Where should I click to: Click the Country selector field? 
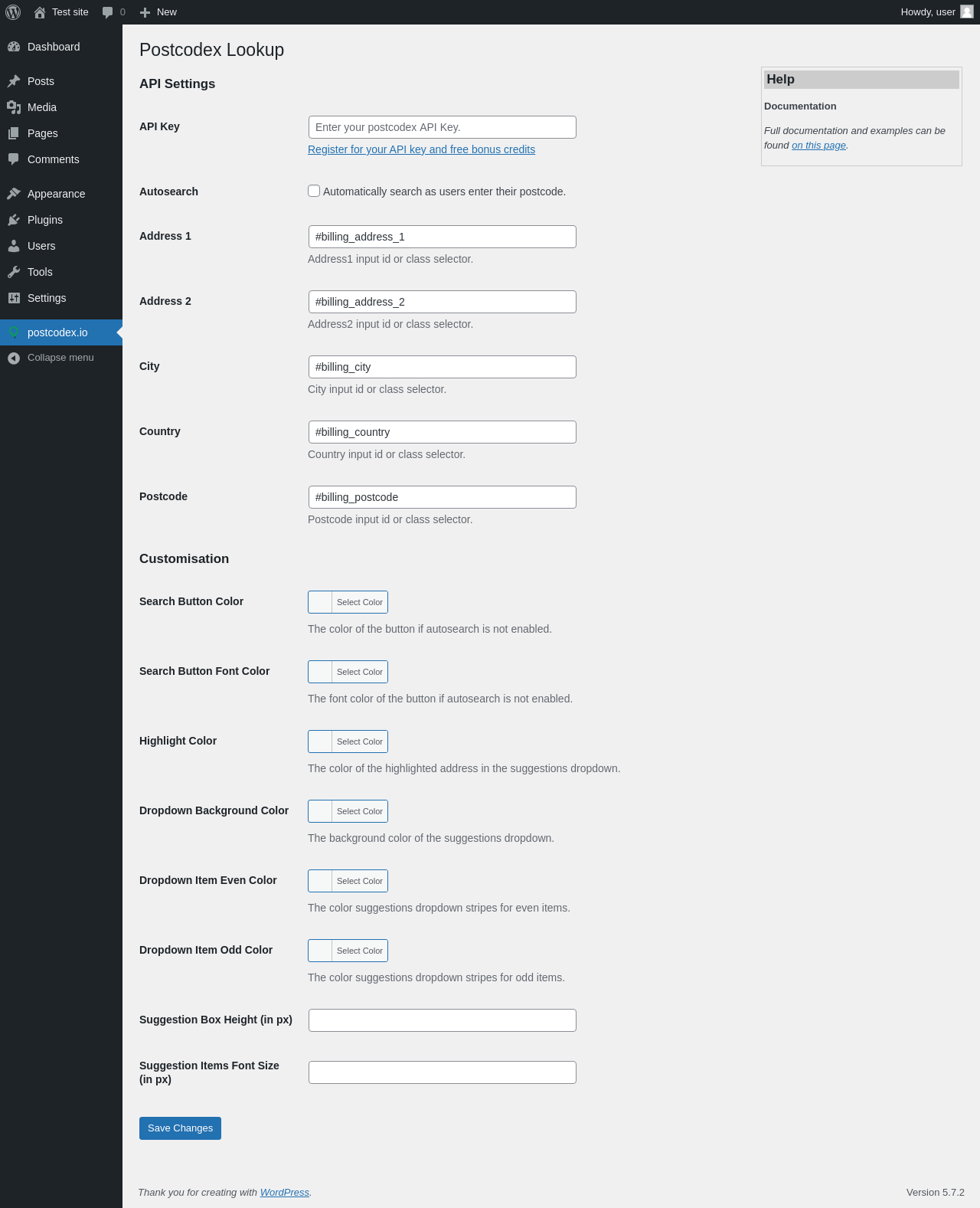point(443,432)
